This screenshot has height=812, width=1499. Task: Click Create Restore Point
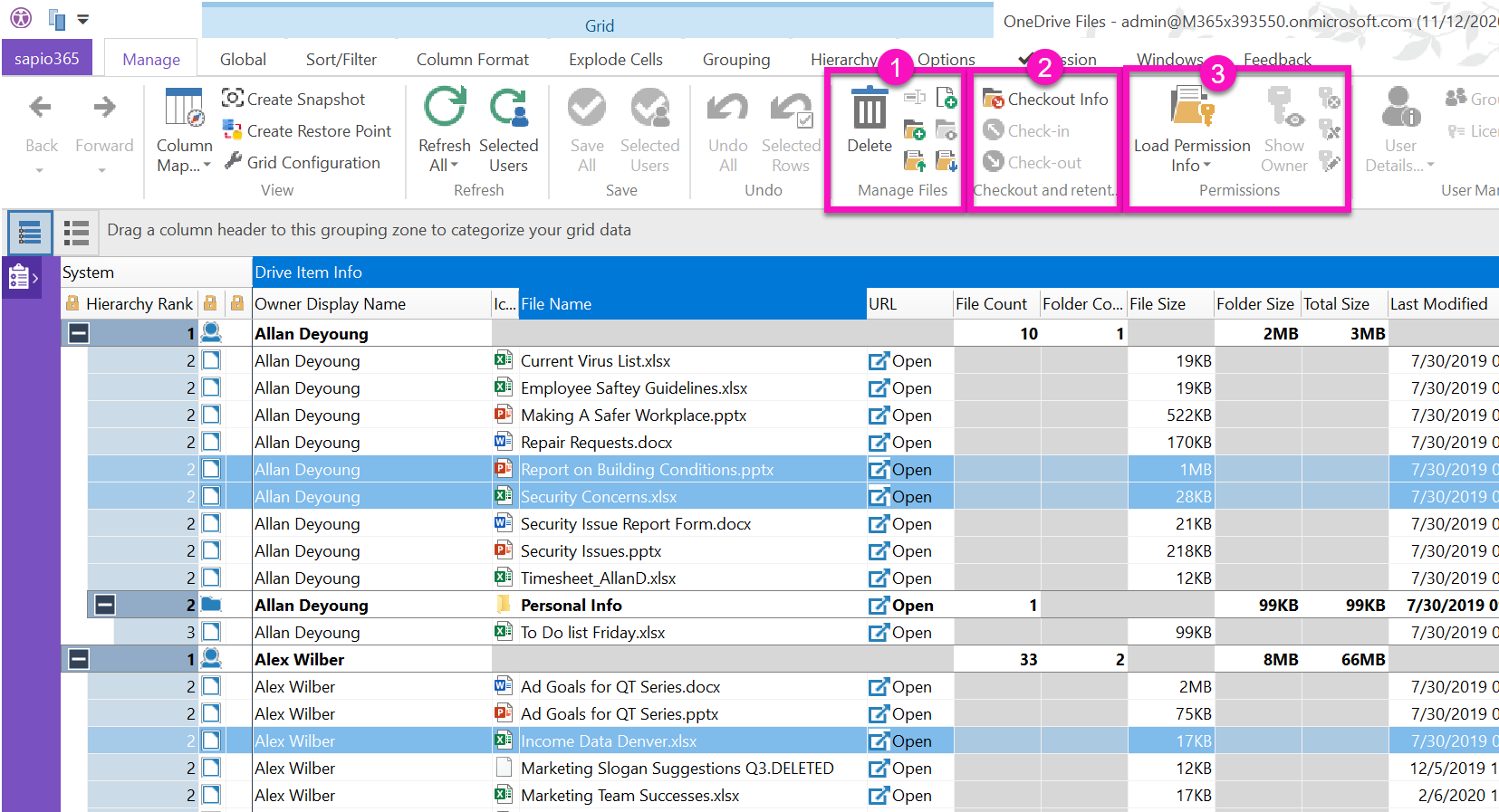click(307, 130)
